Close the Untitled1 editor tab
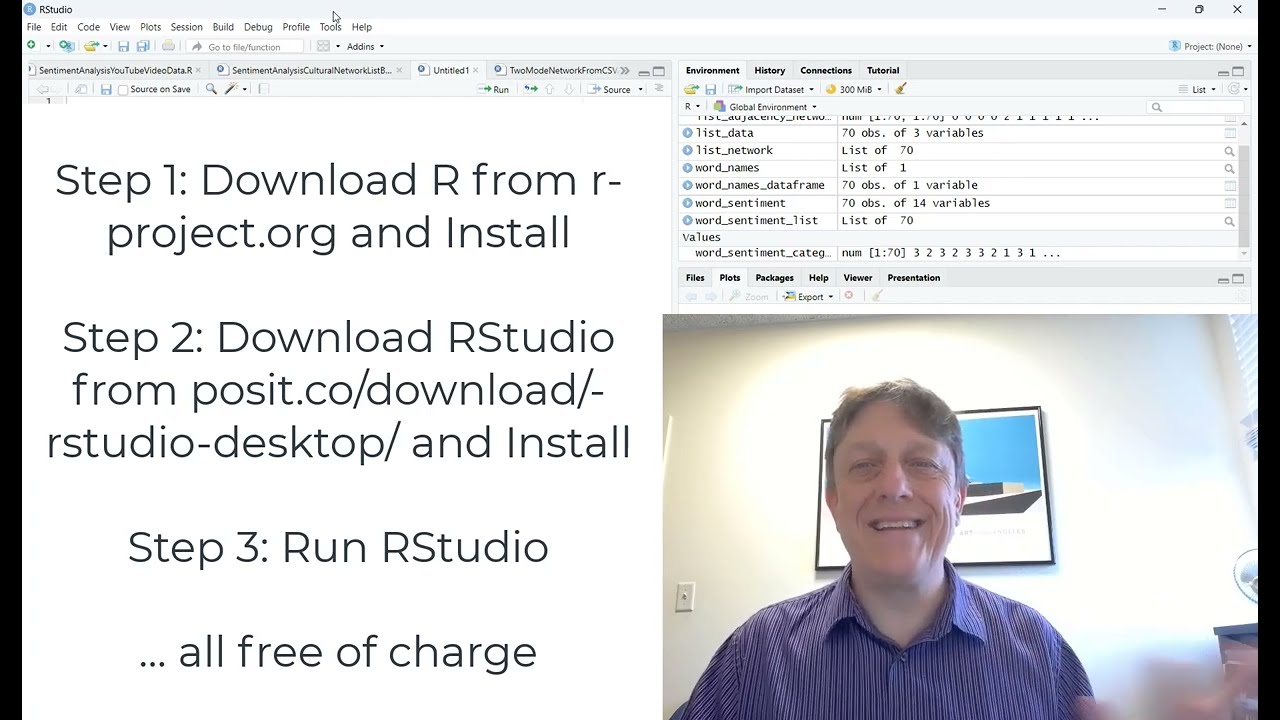This screenshot has height=720, width=1280. [x=475, y=71]
